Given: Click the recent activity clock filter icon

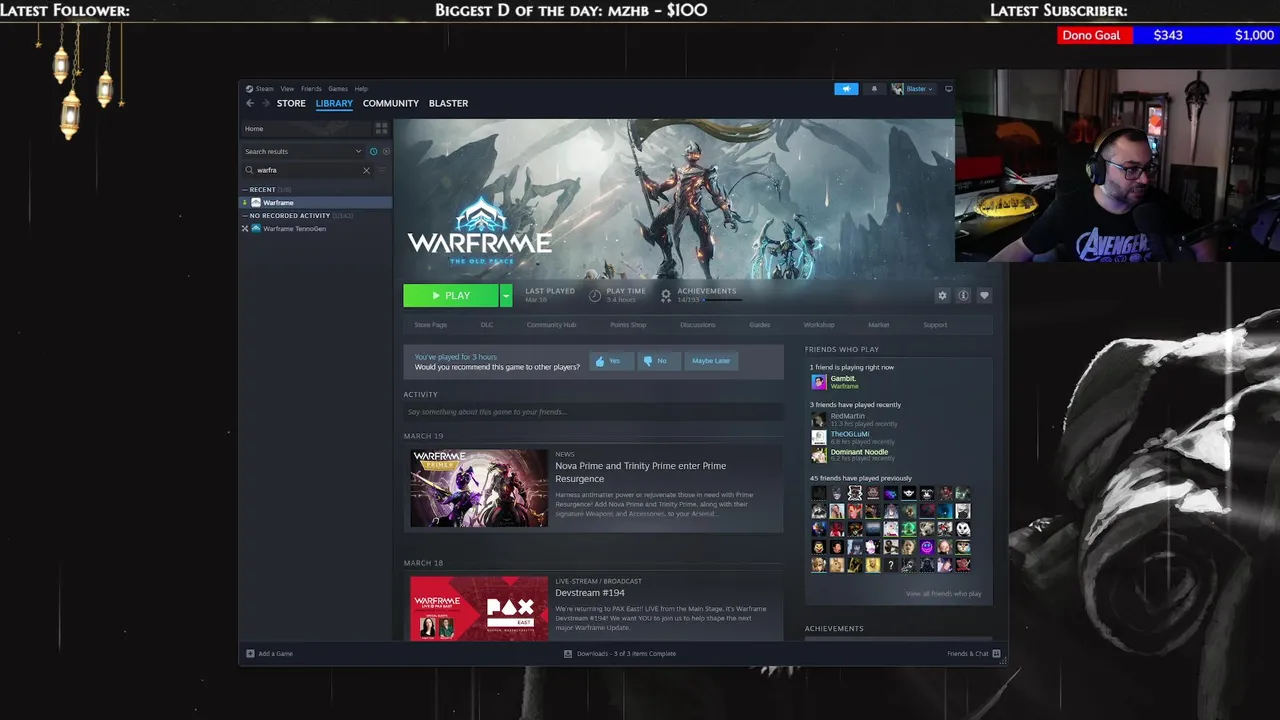Looking at the screenshot, I should pos(373,151).
